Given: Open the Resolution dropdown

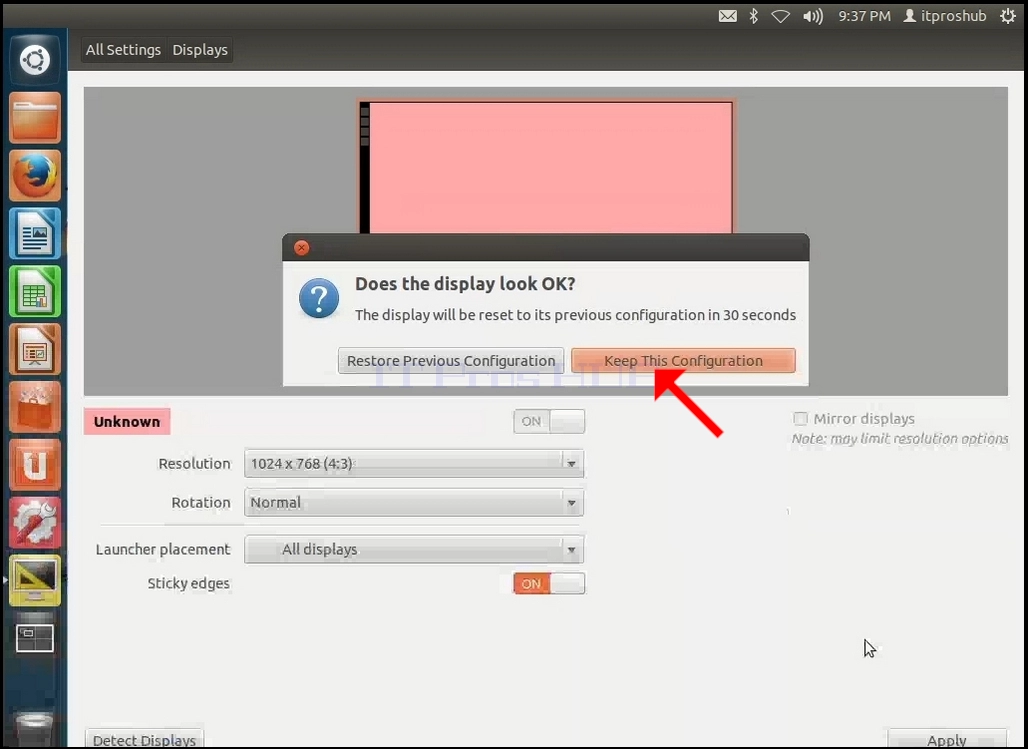Looking at the screenshot, I should 414,464.
